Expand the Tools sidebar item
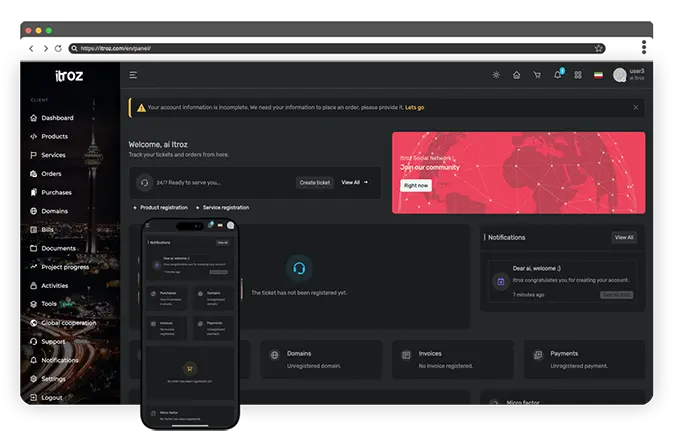This screenshot has height=440, width=676. (x=49, y=303)
